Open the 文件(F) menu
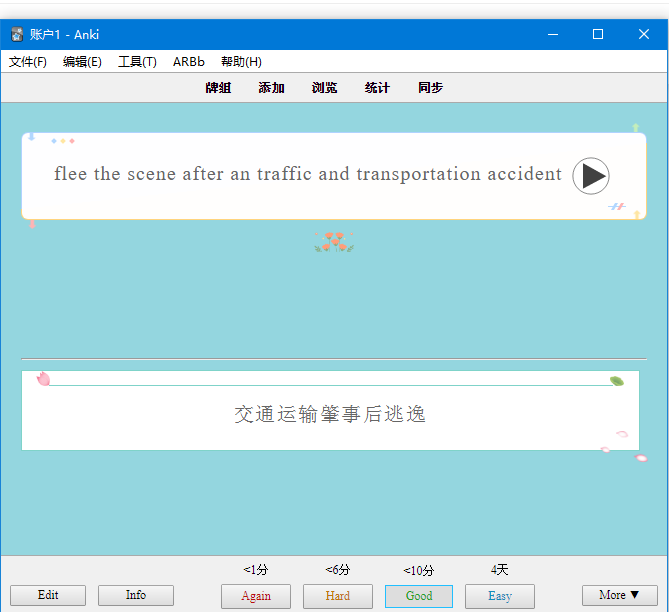 pos(28,62)
